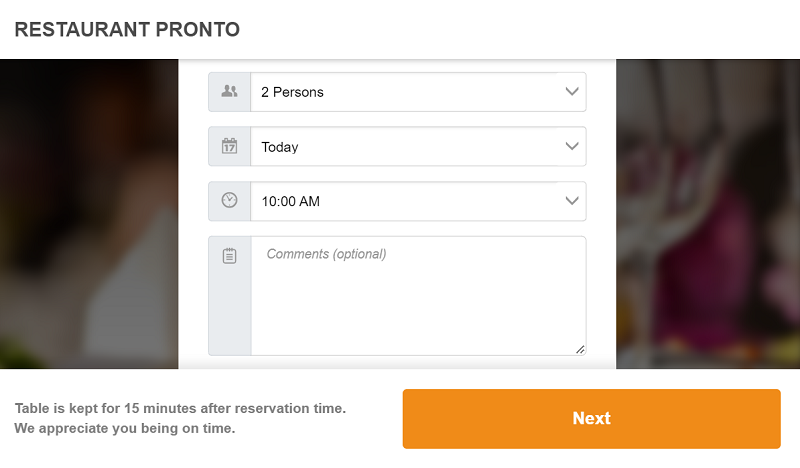Click the clock time icon

(x=230, y=201)
